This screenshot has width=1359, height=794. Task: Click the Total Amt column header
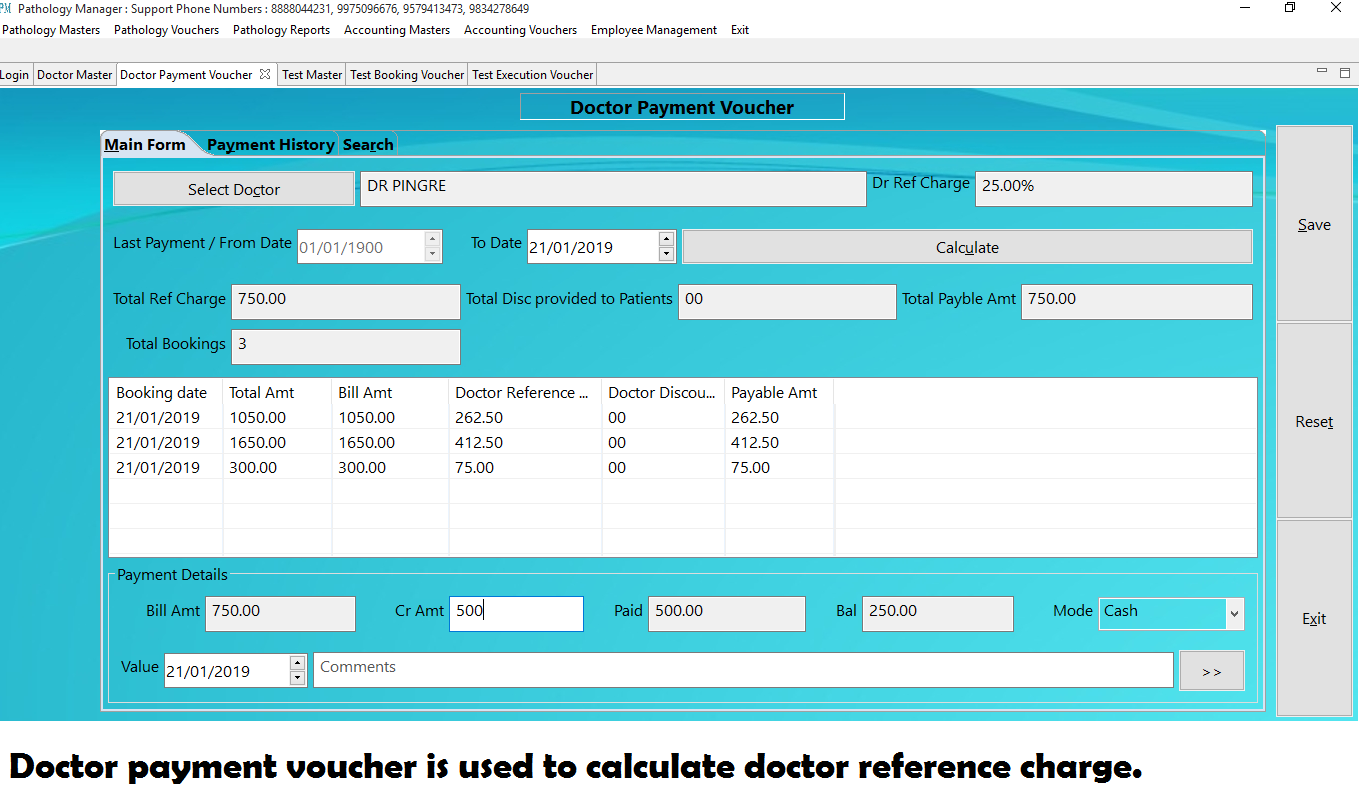click(x=277, y=393)
